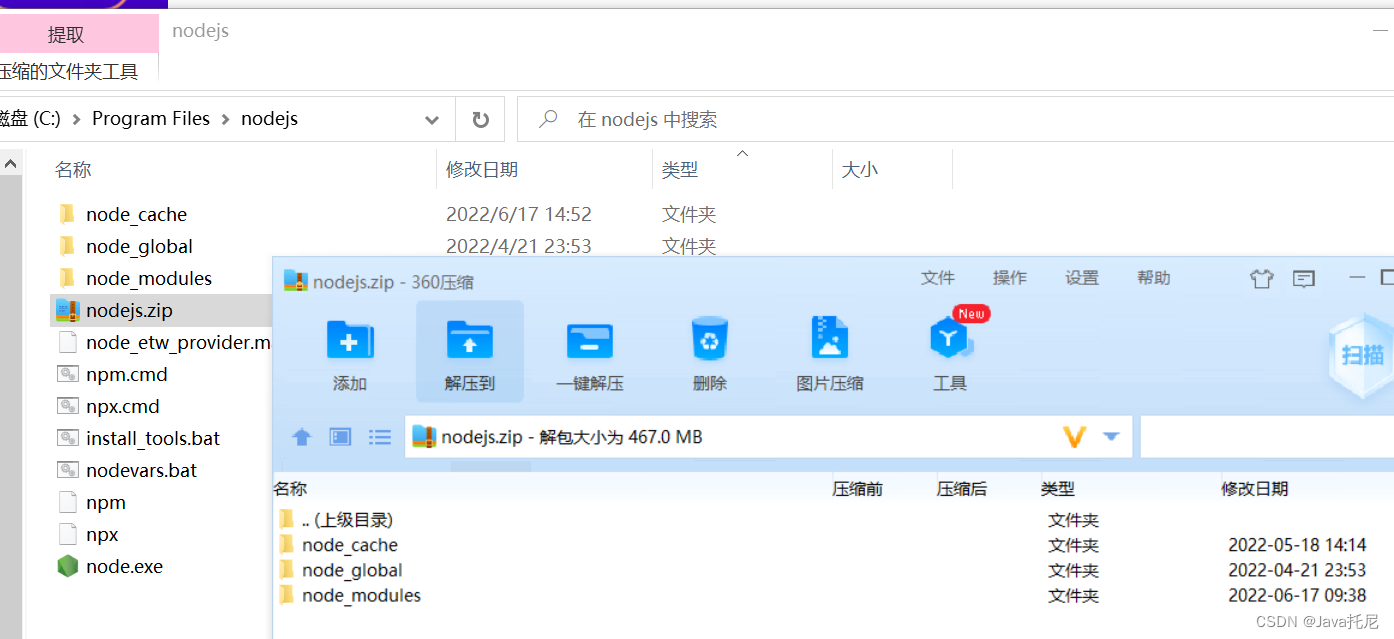
Task: Sort Explorer files by 类型 column
Action: [x=680, y=170]
